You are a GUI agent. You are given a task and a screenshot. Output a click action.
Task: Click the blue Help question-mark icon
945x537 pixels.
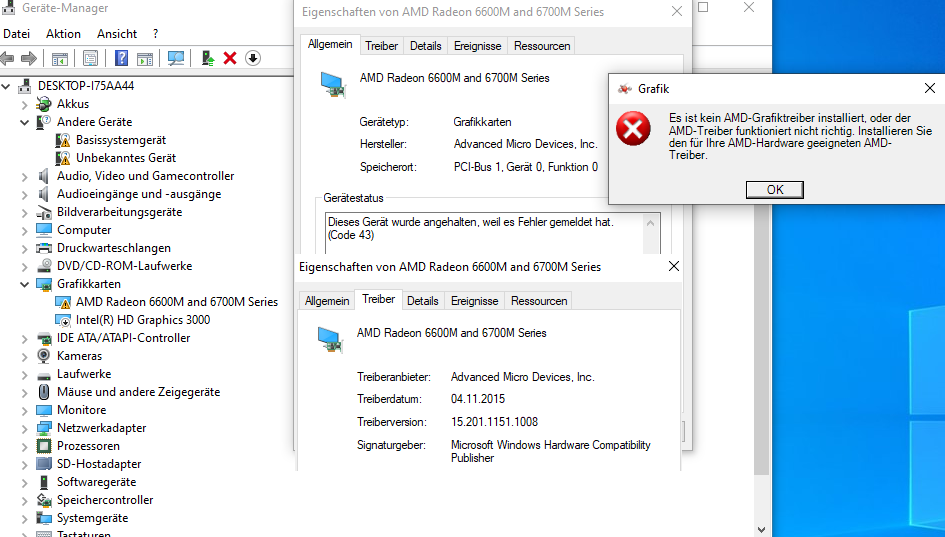click(121, 58)
